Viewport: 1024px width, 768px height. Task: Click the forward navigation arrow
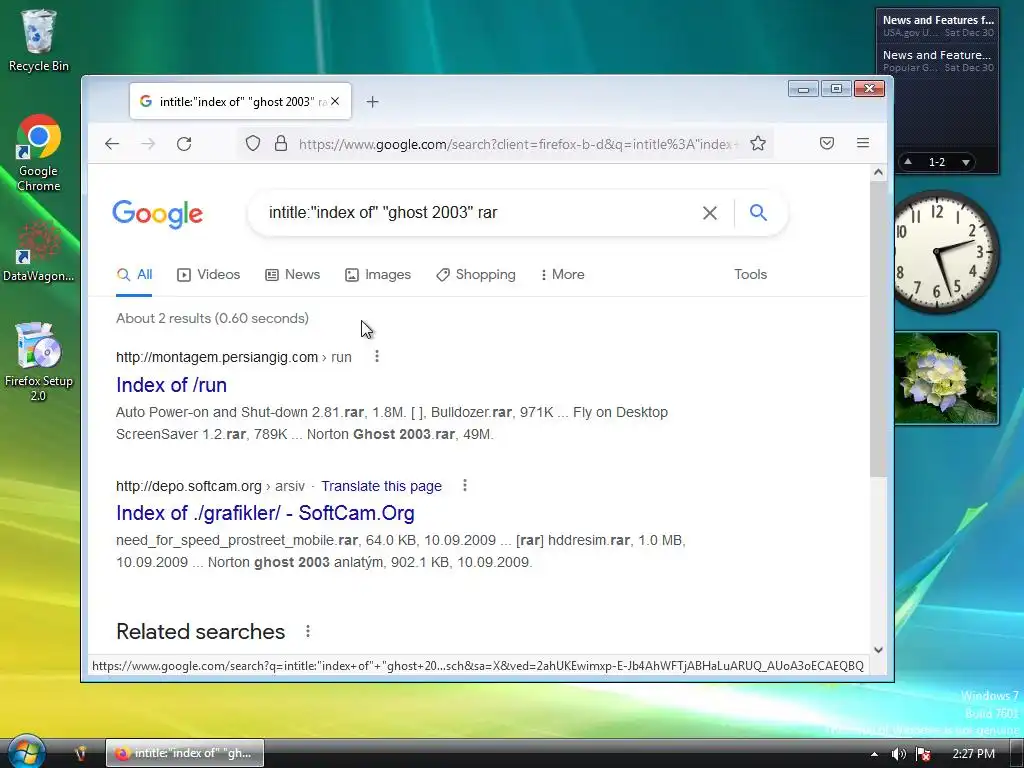pos(148,144)
